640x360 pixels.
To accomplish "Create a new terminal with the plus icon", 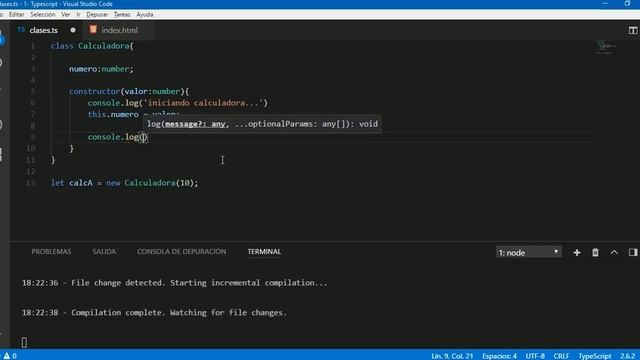I will (x=577, y=253).
